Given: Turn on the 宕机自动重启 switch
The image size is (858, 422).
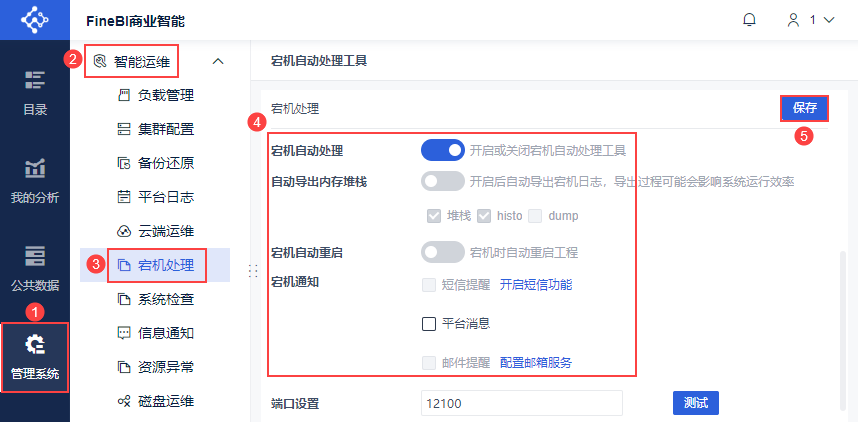Looking at the screenshot, I should pos(443,253).
